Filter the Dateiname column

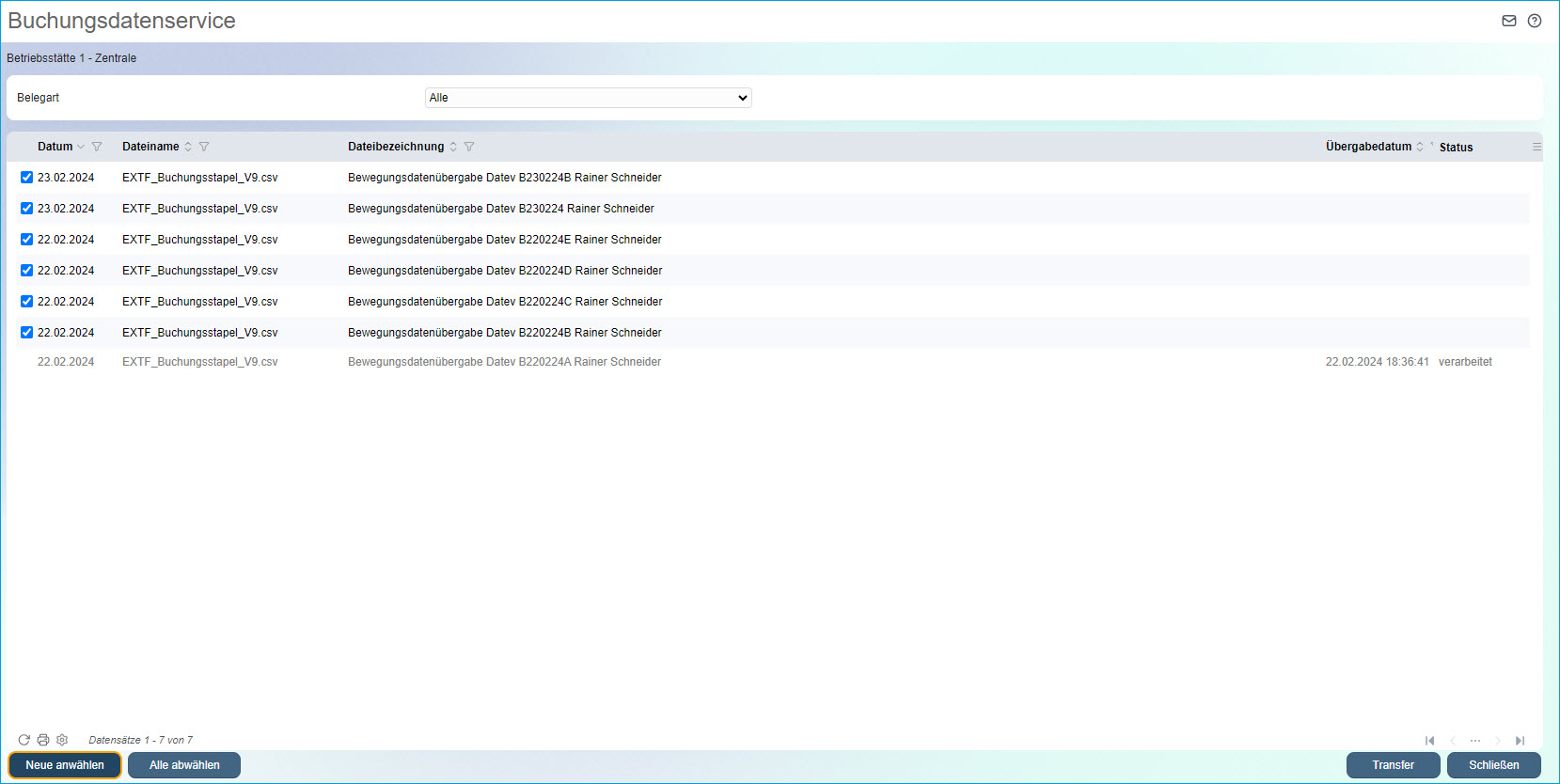pyautogui.click(x=204, y=147)
